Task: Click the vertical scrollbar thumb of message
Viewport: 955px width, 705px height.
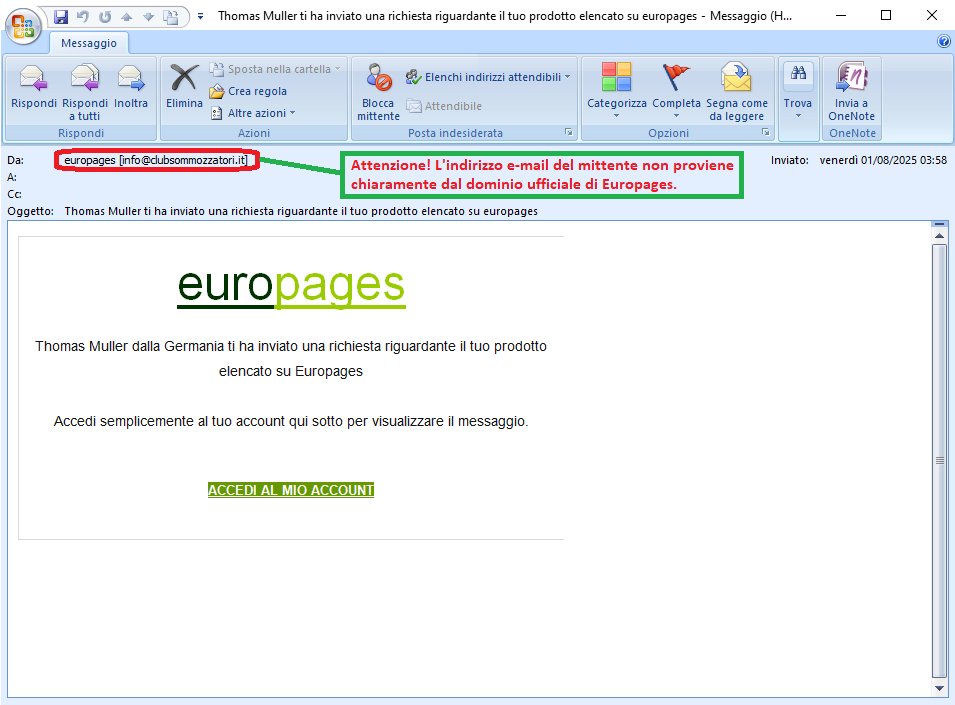Action: pos(939,460)
